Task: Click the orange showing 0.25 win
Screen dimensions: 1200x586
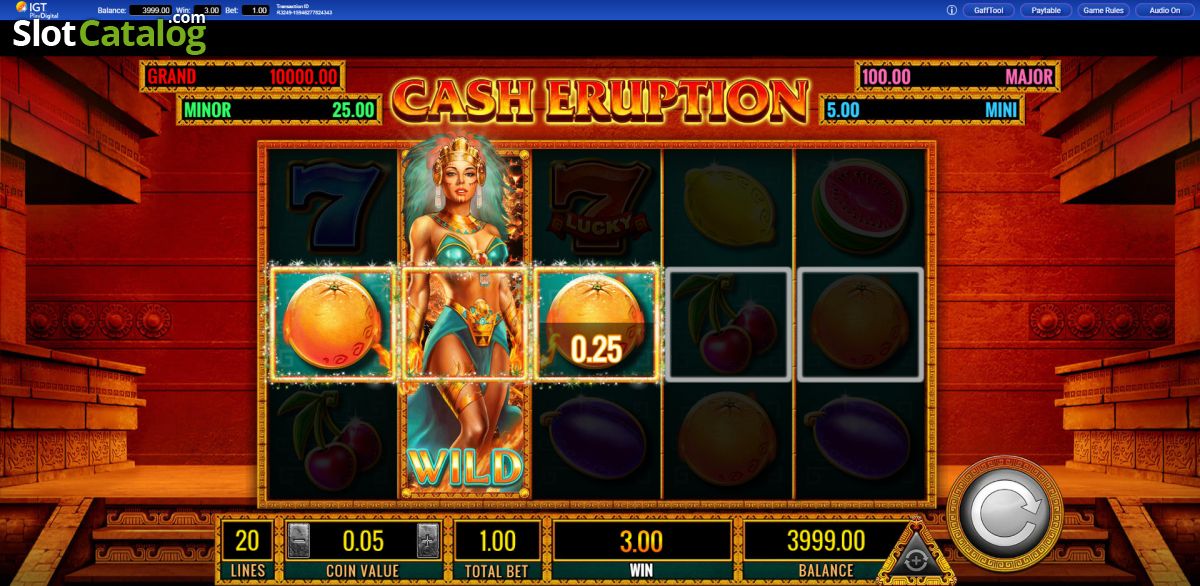Action: point(597,324)
